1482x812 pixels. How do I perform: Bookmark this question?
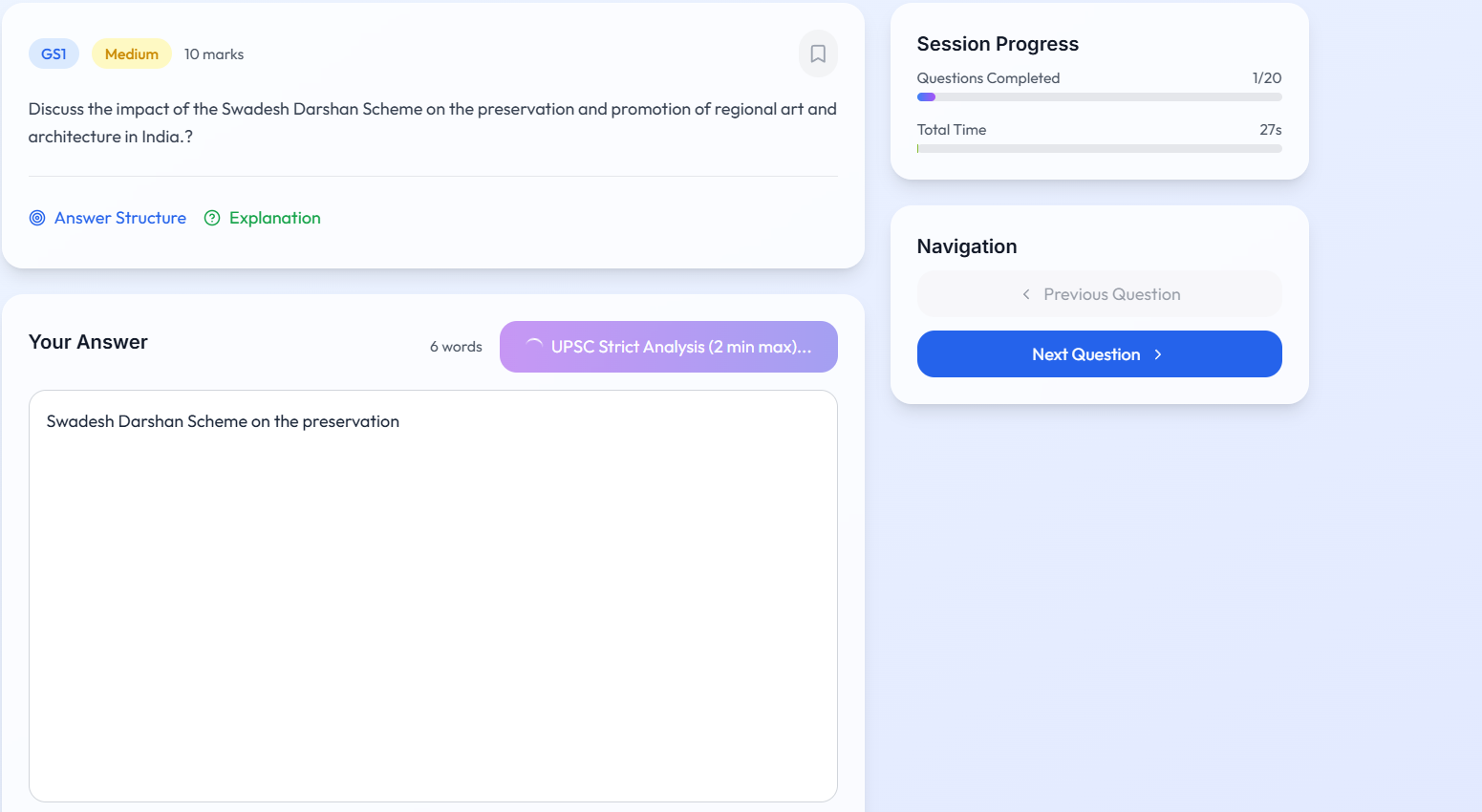(818, 54)
